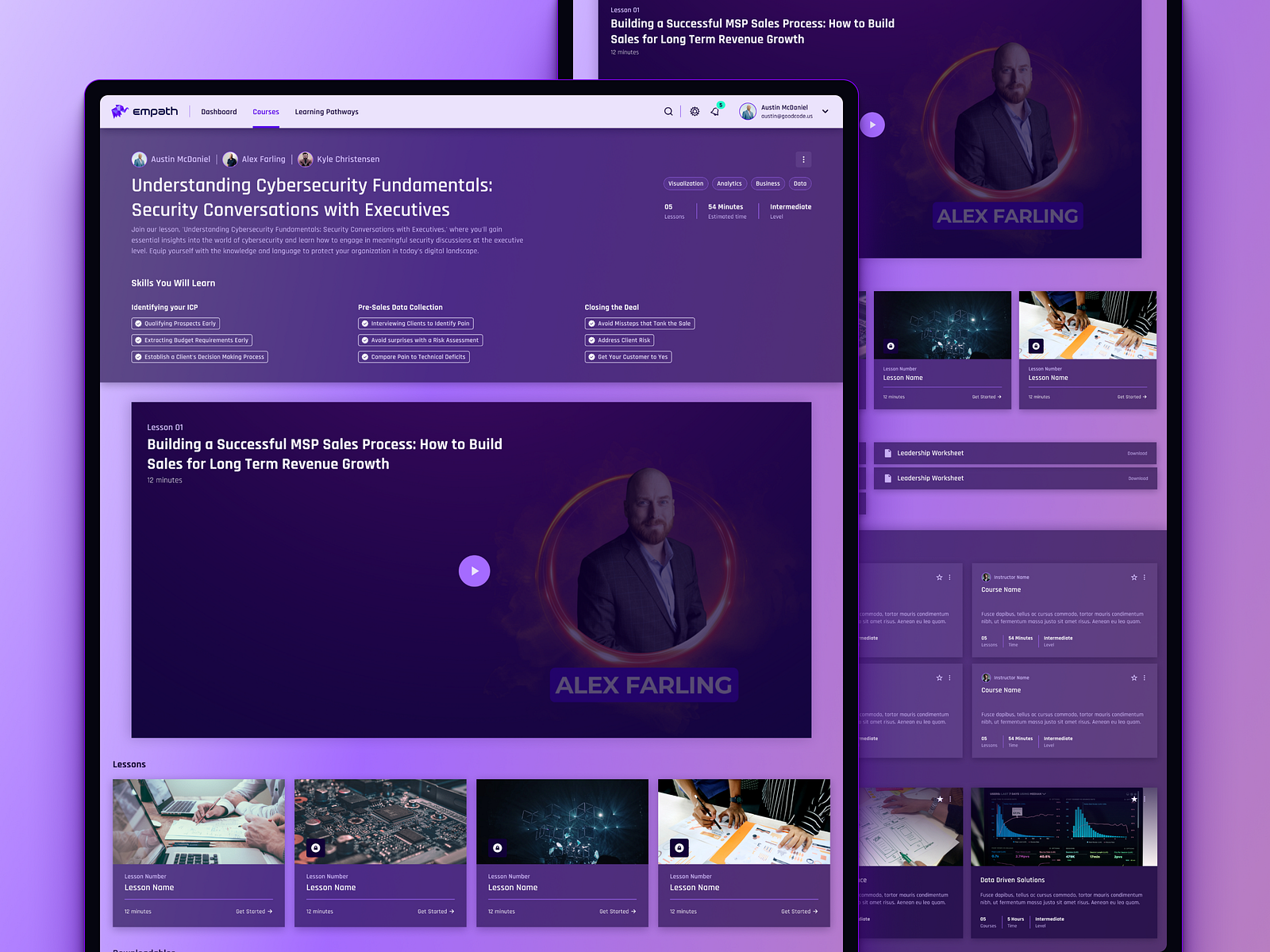Click Get Started on the first lesson card

(254, 911)
